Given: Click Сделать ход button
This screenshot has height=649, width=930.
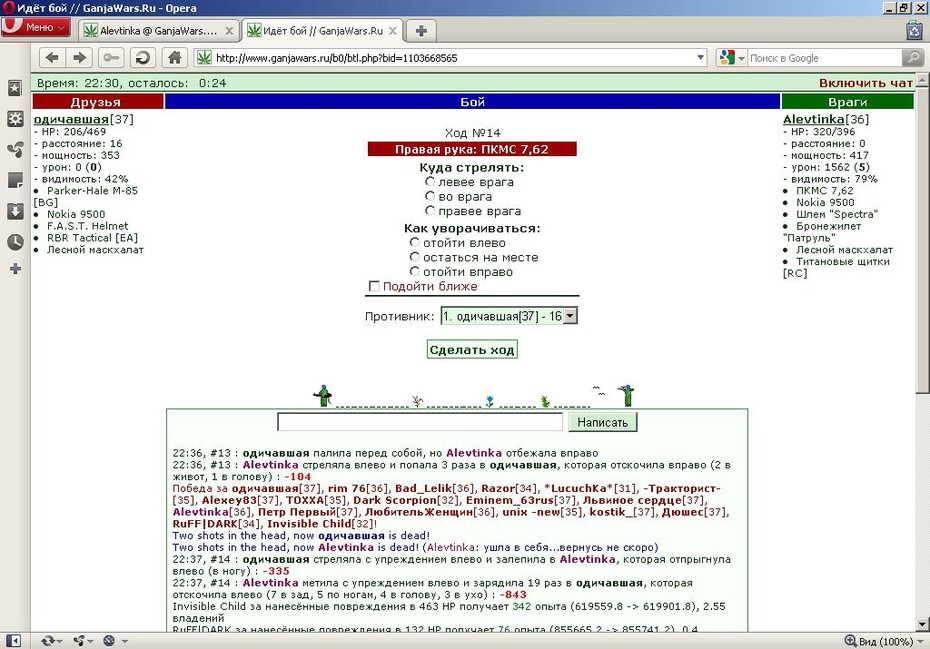Looking at the screenshot, I should coord(472,349).
